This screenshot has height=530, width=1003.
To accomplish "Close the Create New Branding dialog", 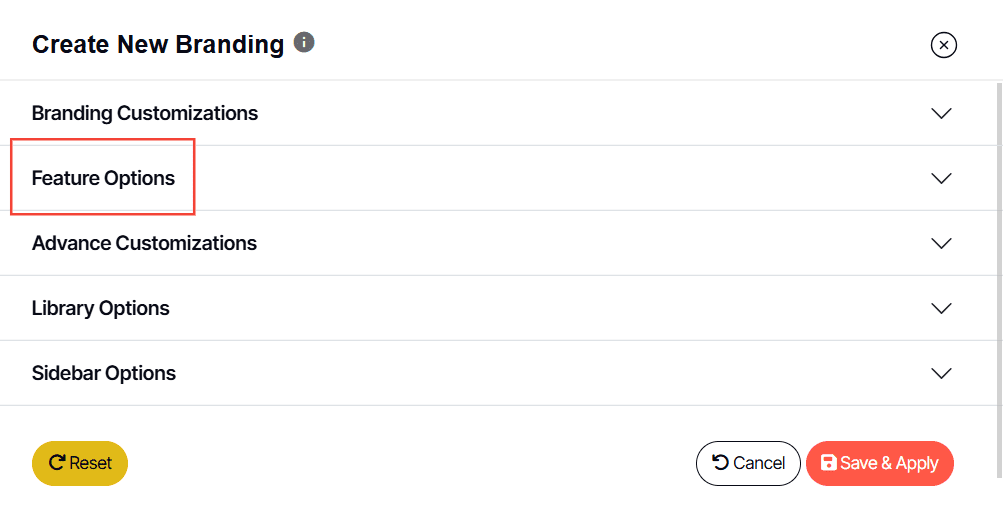I will (x=944, y=45).
